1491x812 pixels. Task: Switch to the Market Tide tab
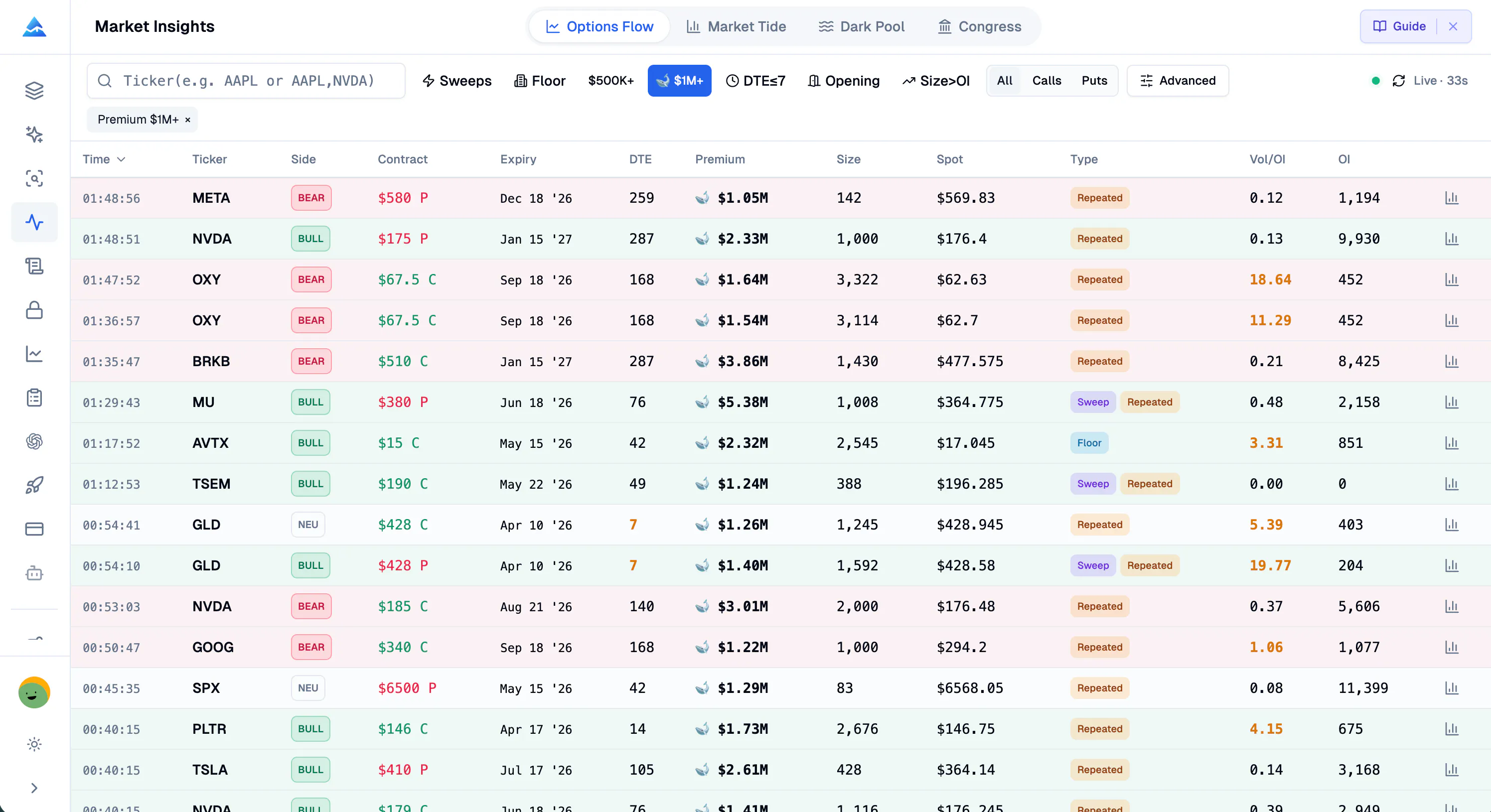[x=736, y=26]
